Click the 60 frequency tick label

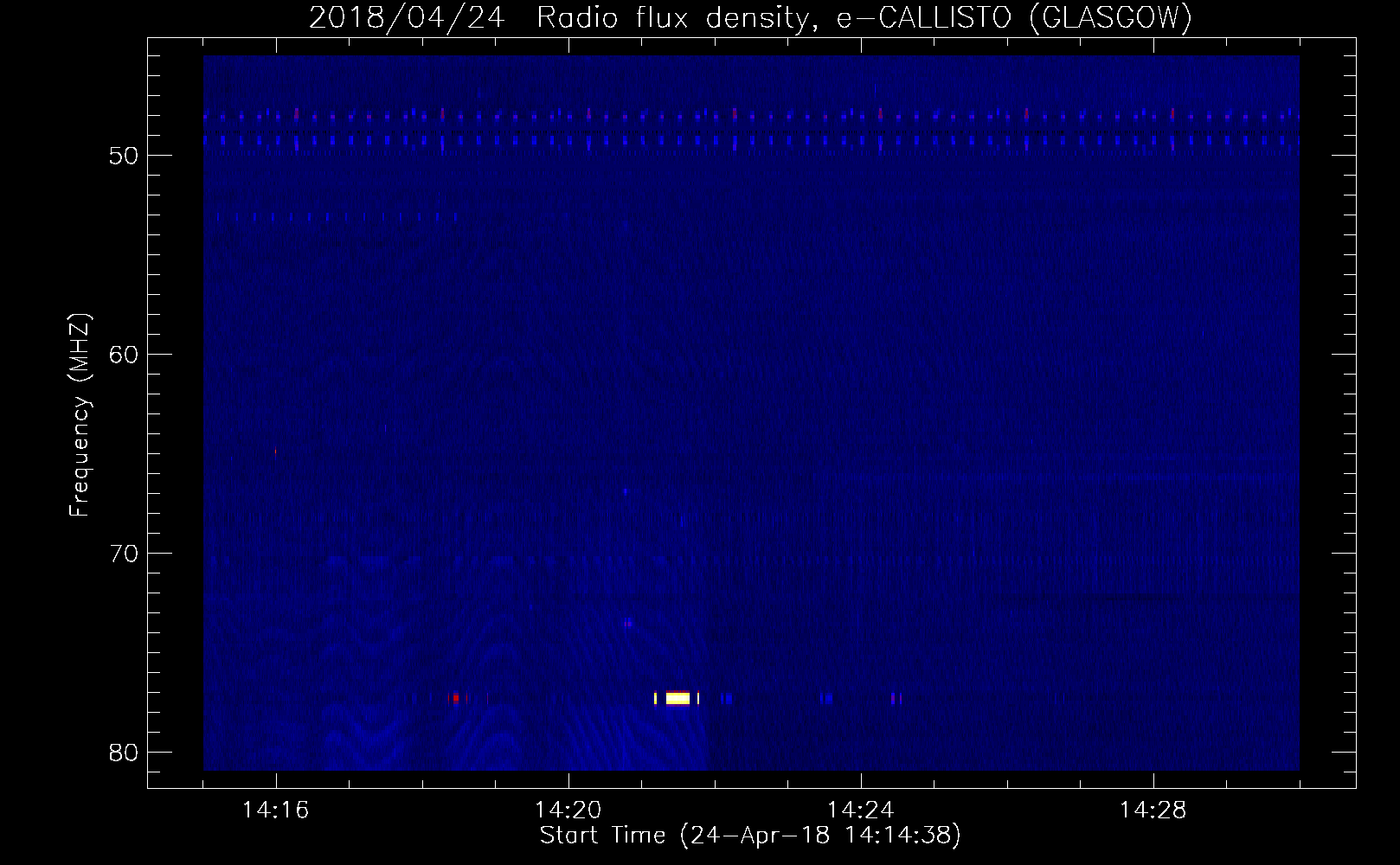tap(124, 355)
